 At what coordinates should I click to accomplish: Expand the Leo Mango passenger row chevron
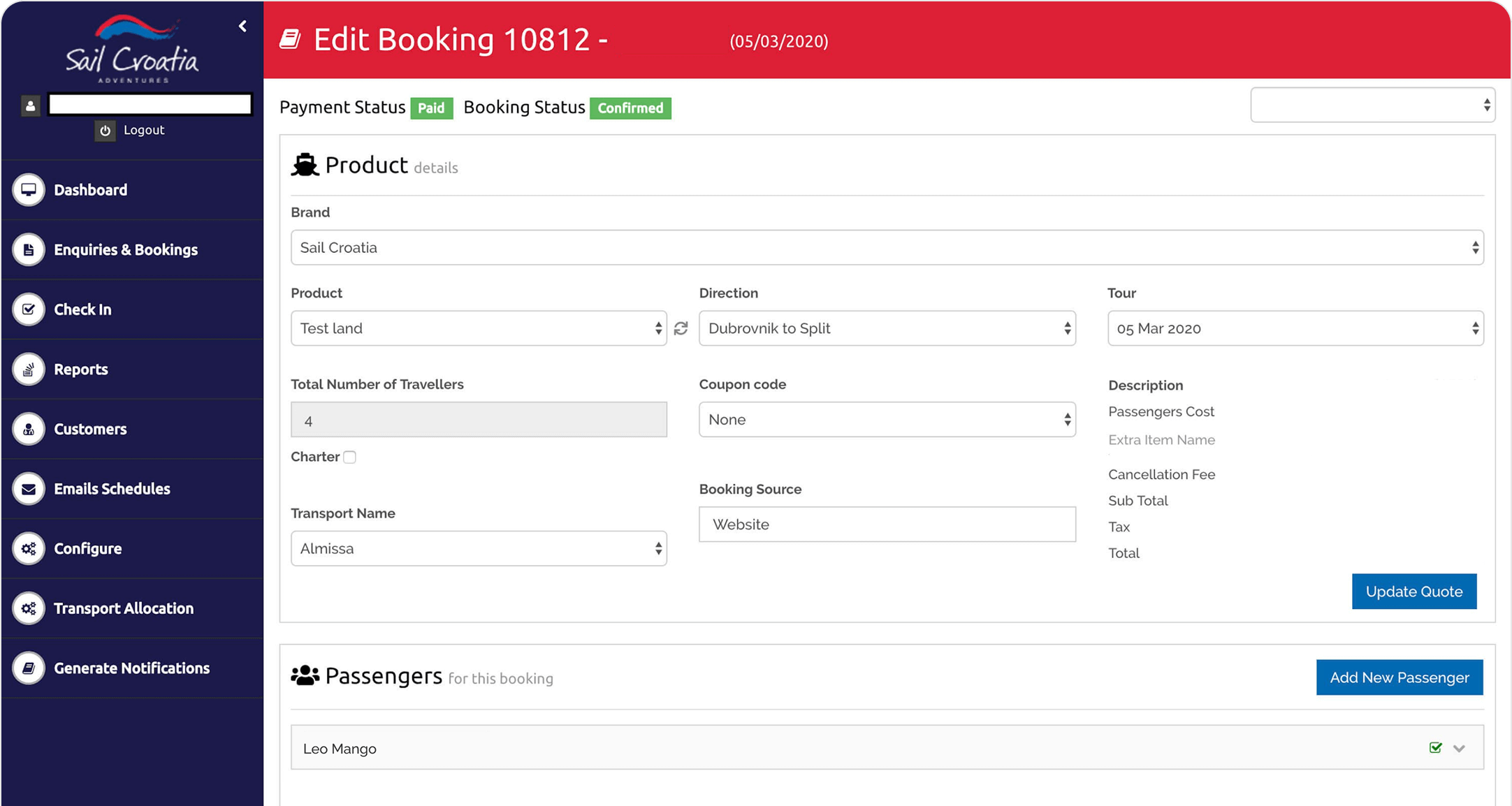point(1460,748)
